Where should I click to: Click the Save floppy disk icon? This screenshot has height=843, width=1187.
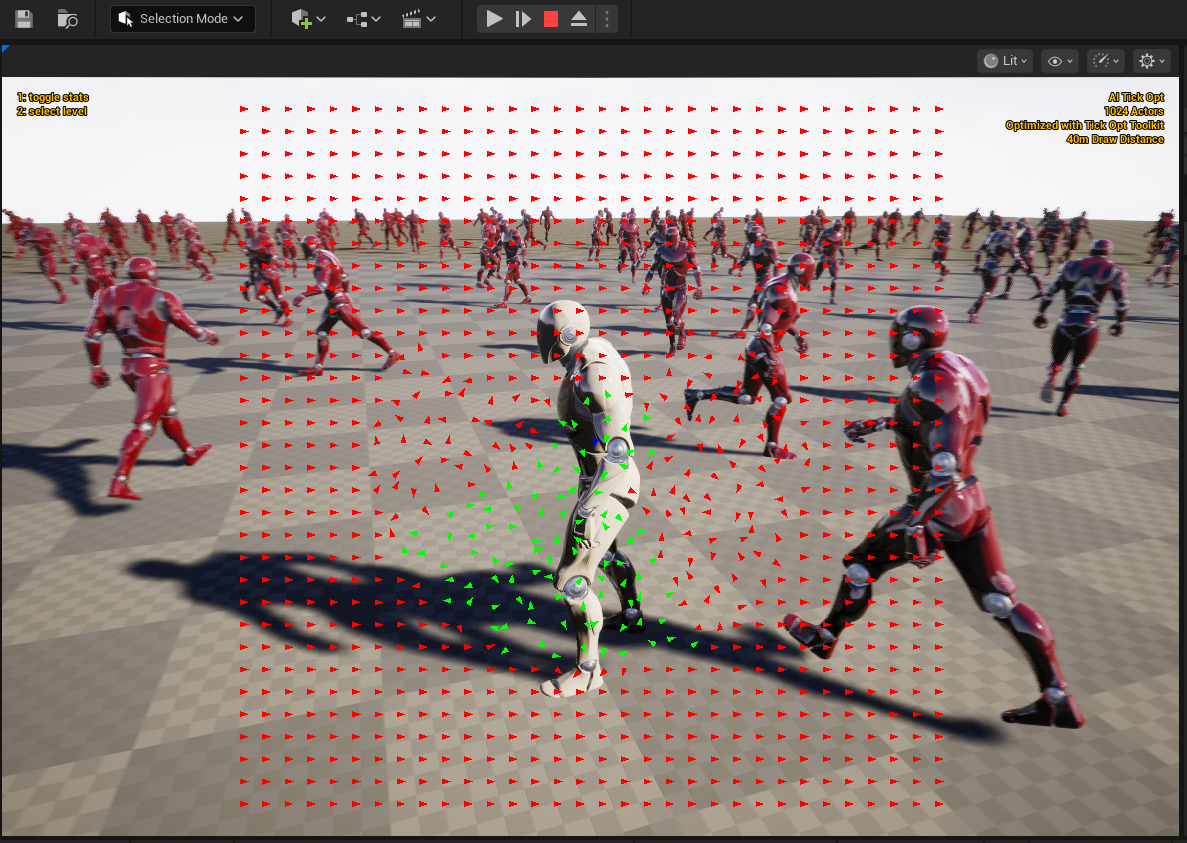24,19
